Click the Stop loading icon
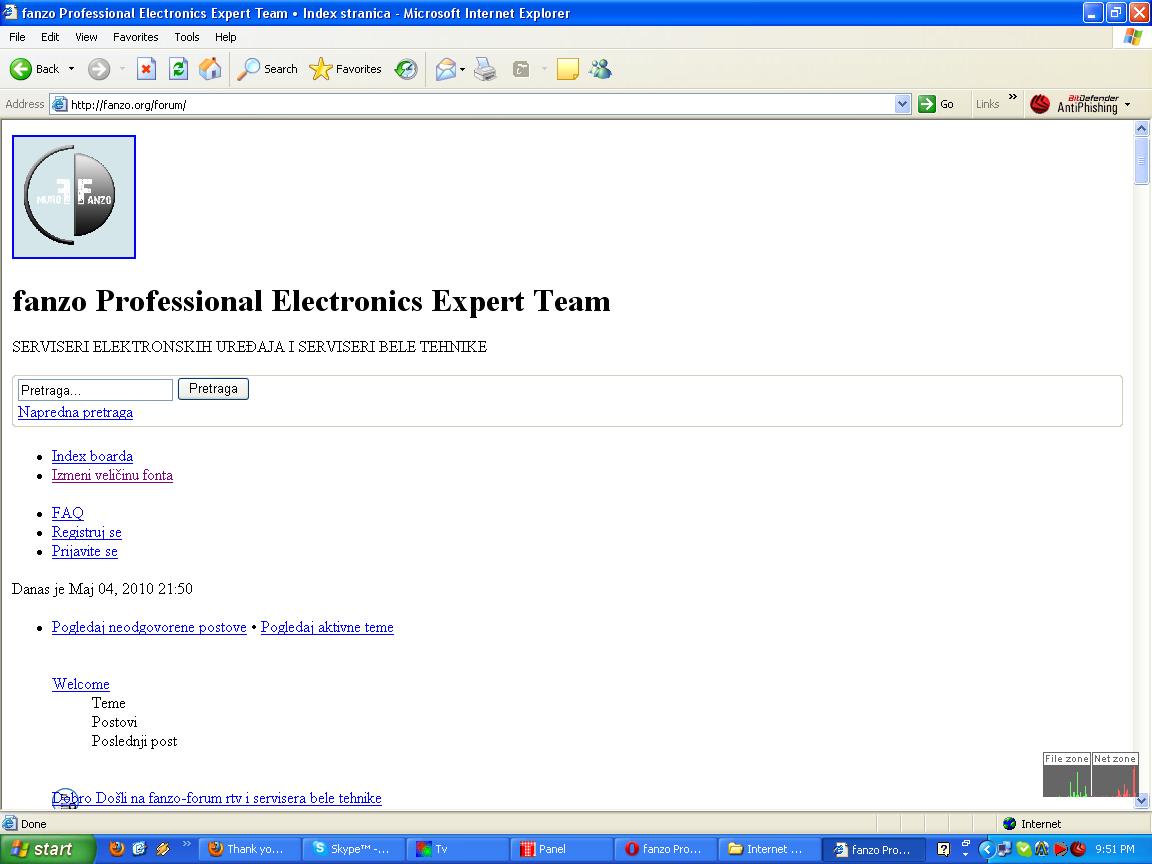The image size is (1152, 864). (146, 69)
